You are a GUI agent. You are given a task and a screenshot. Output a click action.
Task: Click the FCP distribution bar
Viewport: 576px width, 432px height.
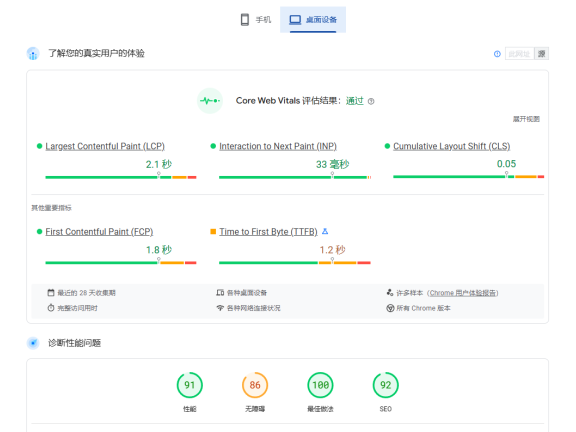(x=121, y=263)
